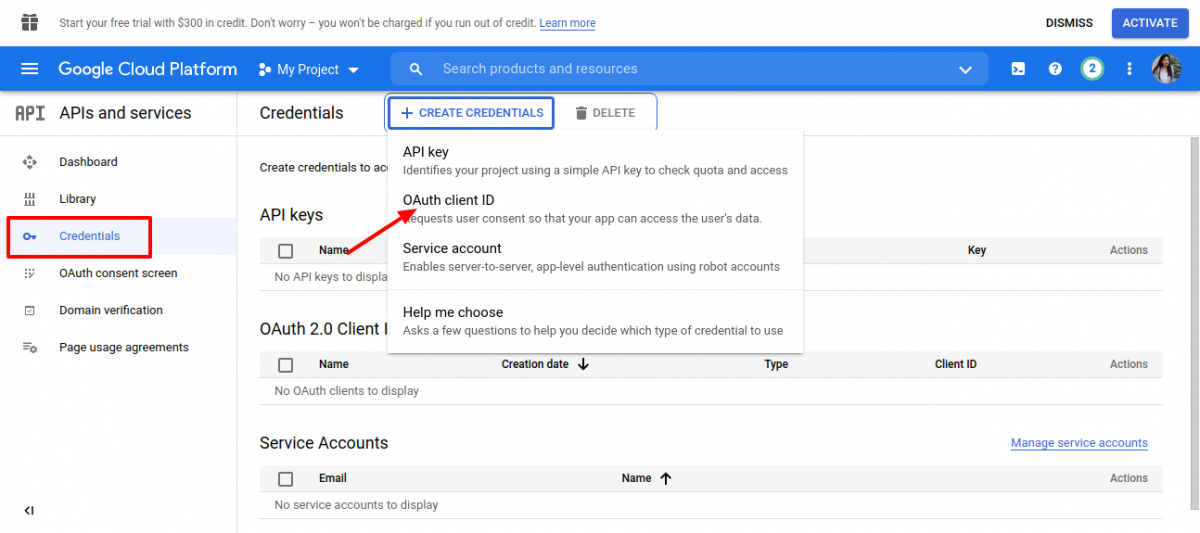Screen dimensions: 1200x533
Task: Choose OAuth client ID from the menu
Action: pyautogui.click(x=595, y=208)
